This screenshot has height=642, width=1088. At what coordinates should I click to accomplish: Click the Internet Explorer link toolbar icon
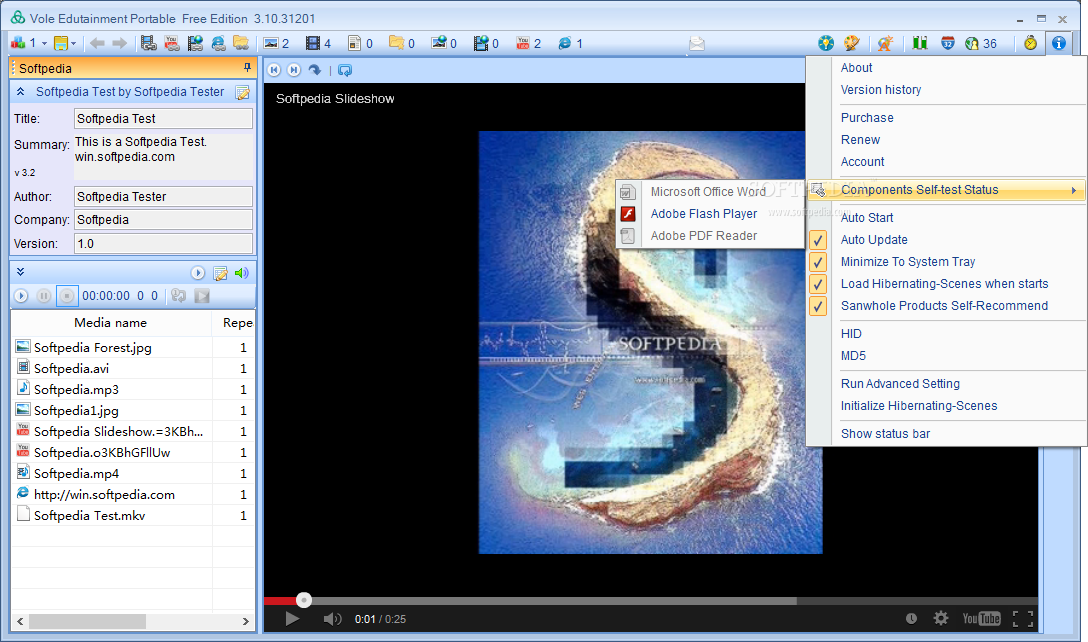click(x=218, y=44)
